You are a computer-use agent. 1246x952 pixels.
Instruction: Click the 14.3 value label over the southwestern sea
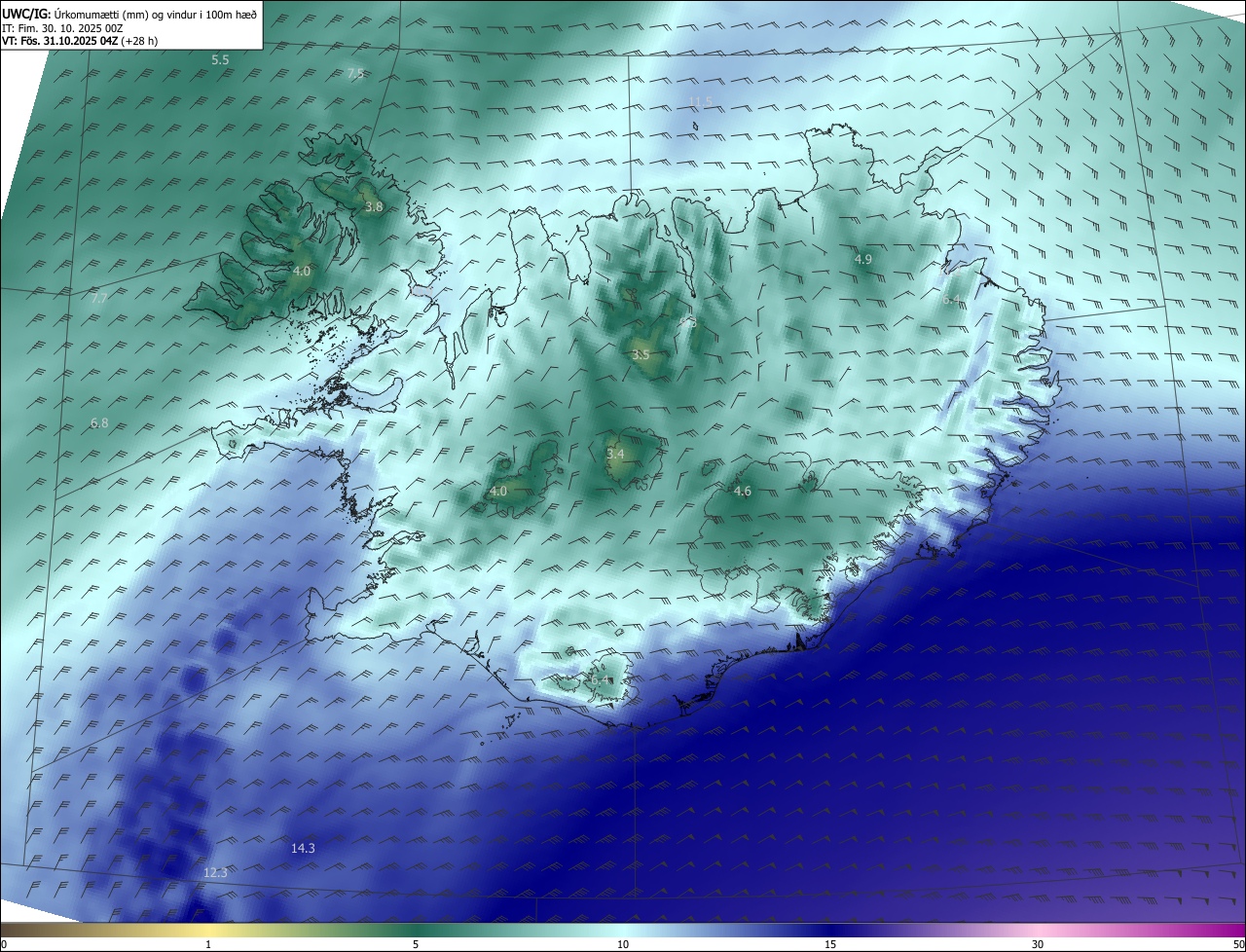click(x=303, y=849)
